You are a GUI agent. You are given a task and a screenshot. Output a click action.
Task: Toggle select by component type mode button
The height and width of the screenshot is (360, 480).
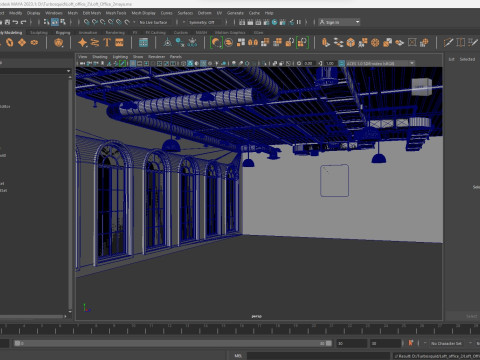pyautogui.click(x=63, y=22)
